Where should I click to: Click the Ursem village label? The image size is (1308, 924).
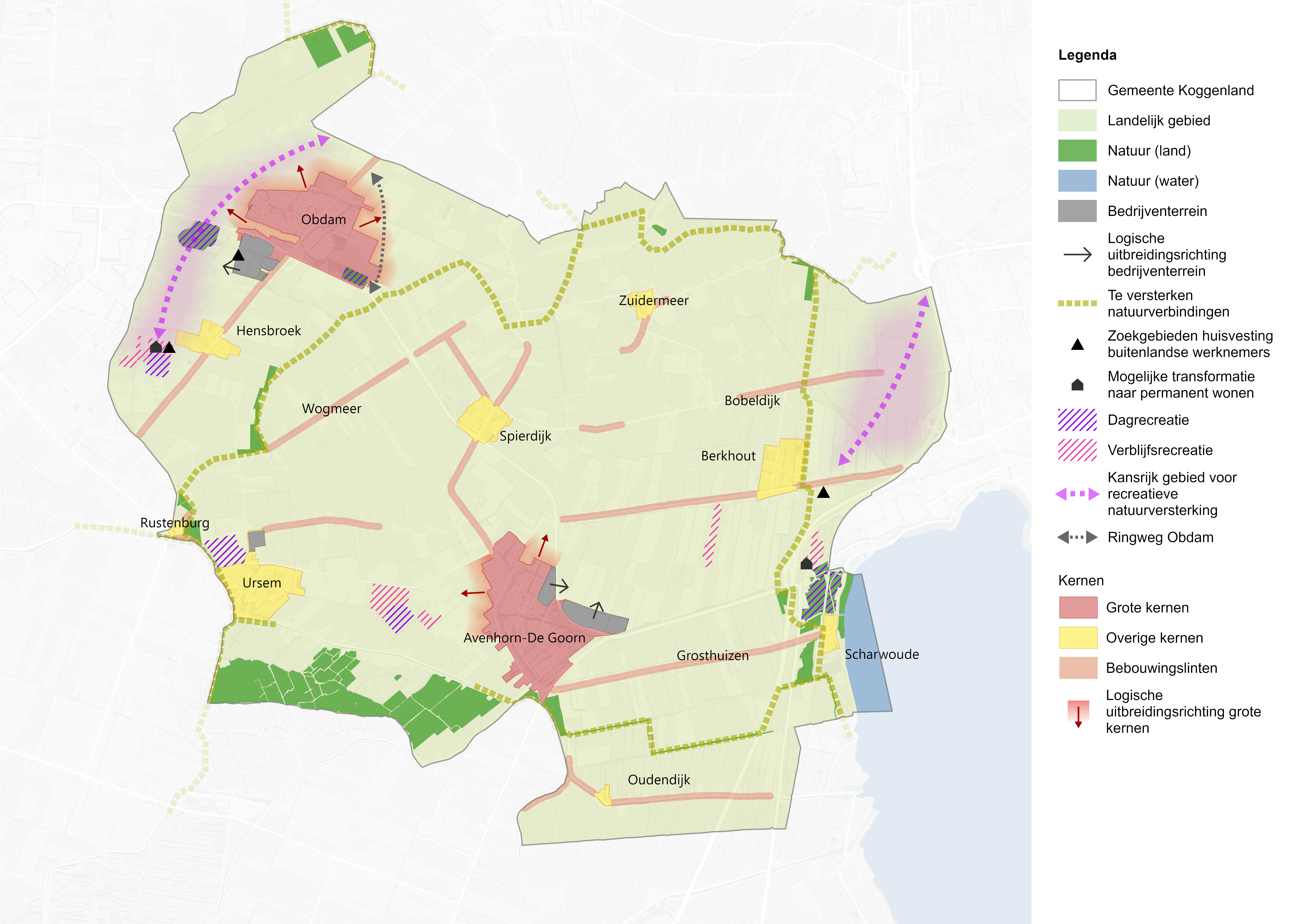[262, 583]
